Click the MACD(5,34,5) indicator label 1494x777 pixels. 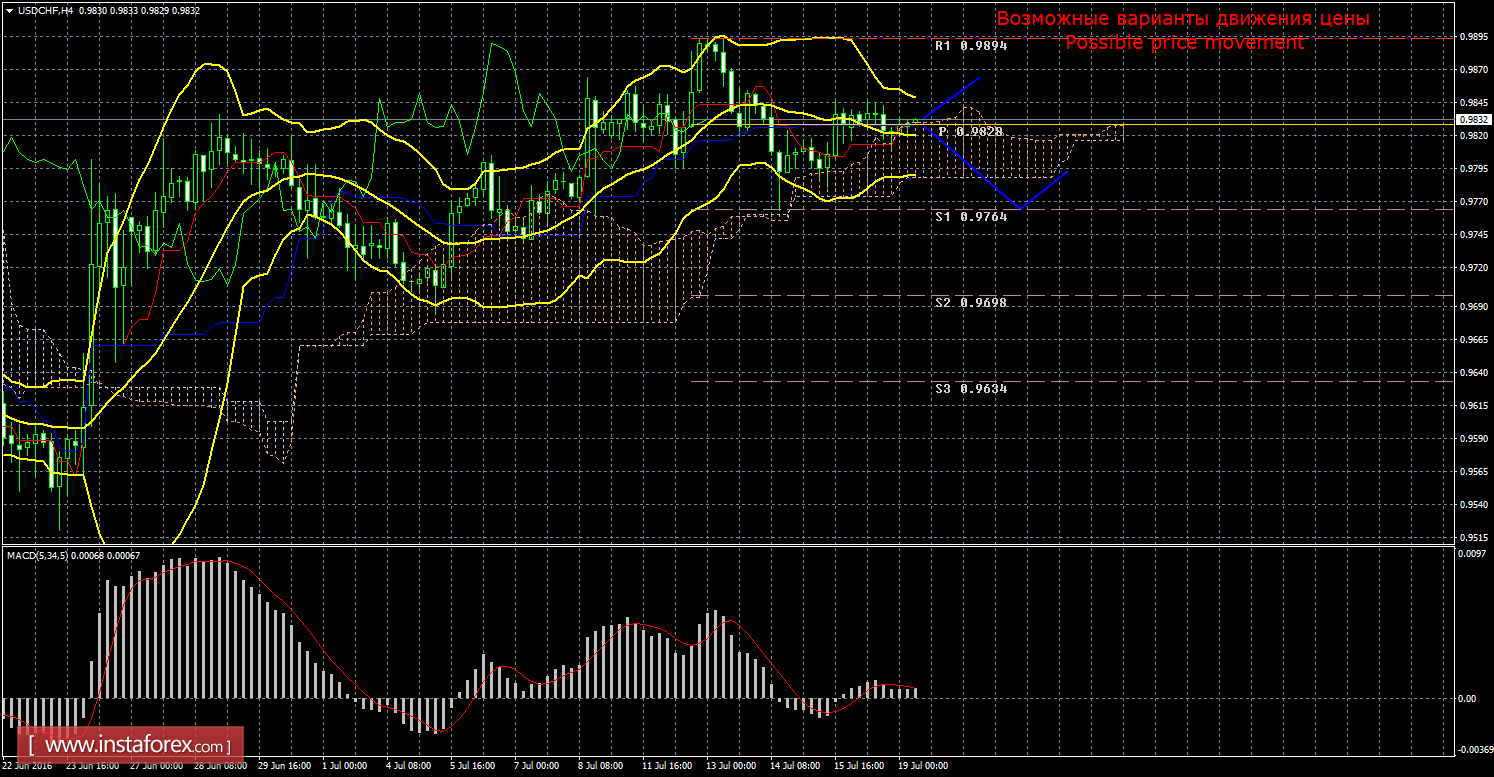click(38, 555)
